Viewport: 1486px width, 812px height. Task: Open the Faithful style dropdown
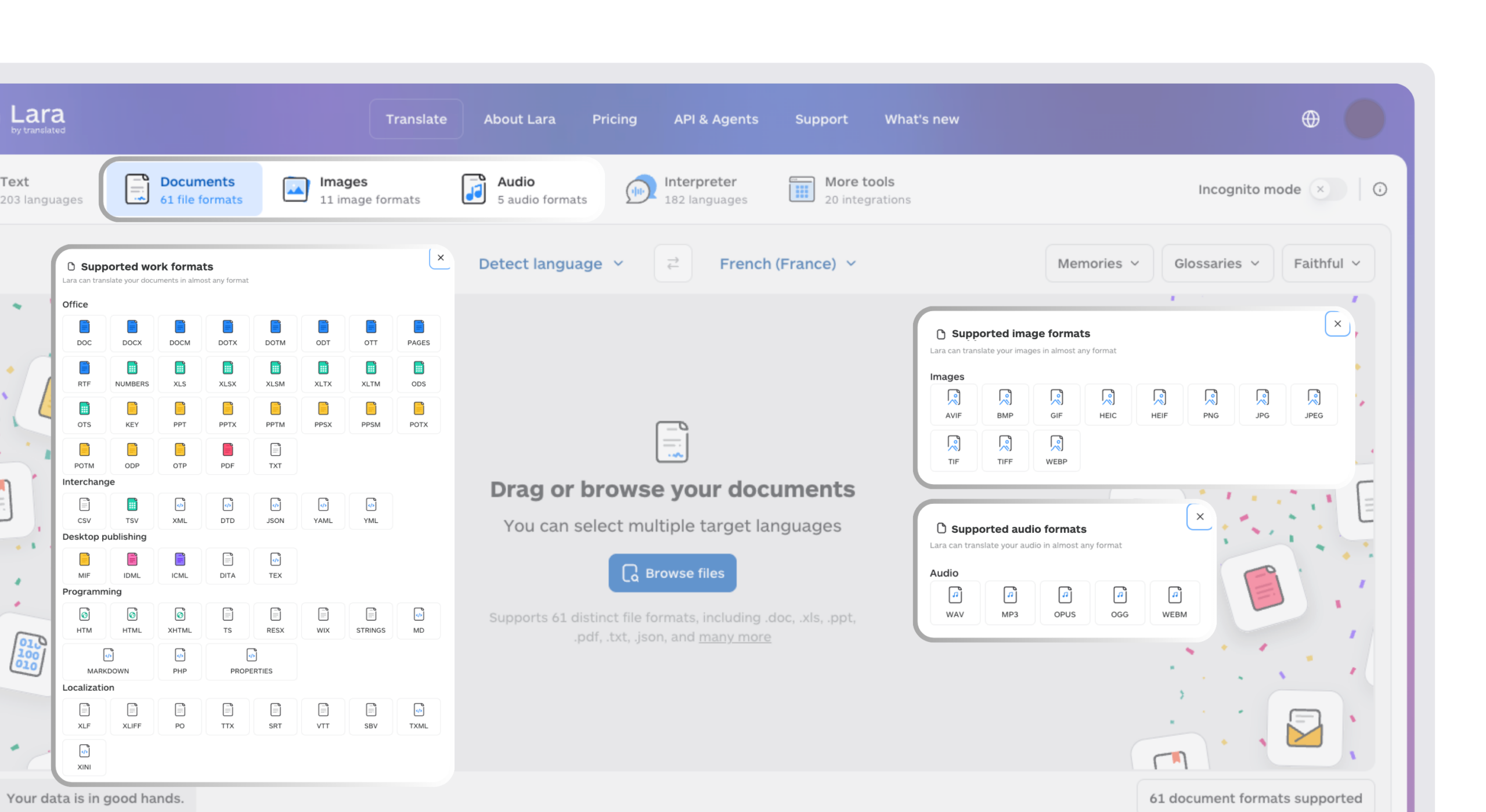pos(1328,264)
